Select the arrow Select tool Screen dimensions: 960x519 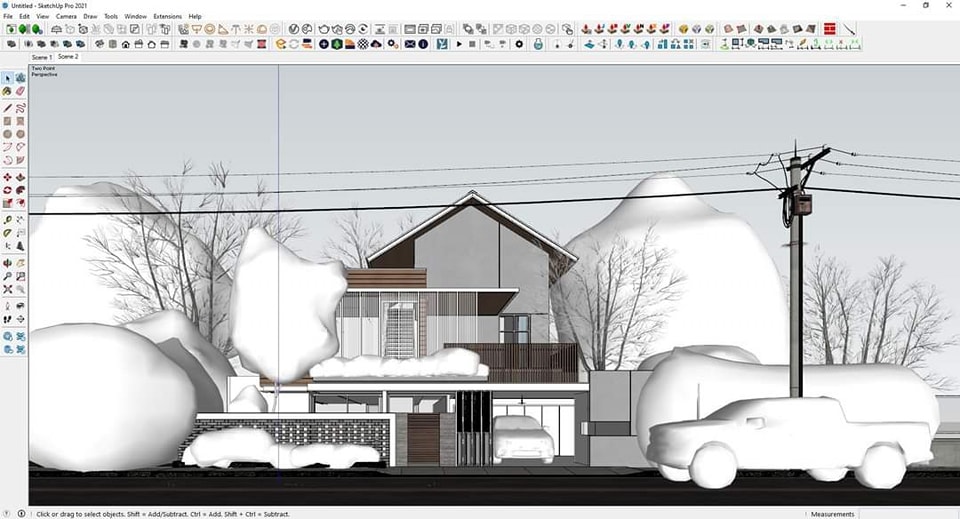[8, 78]
